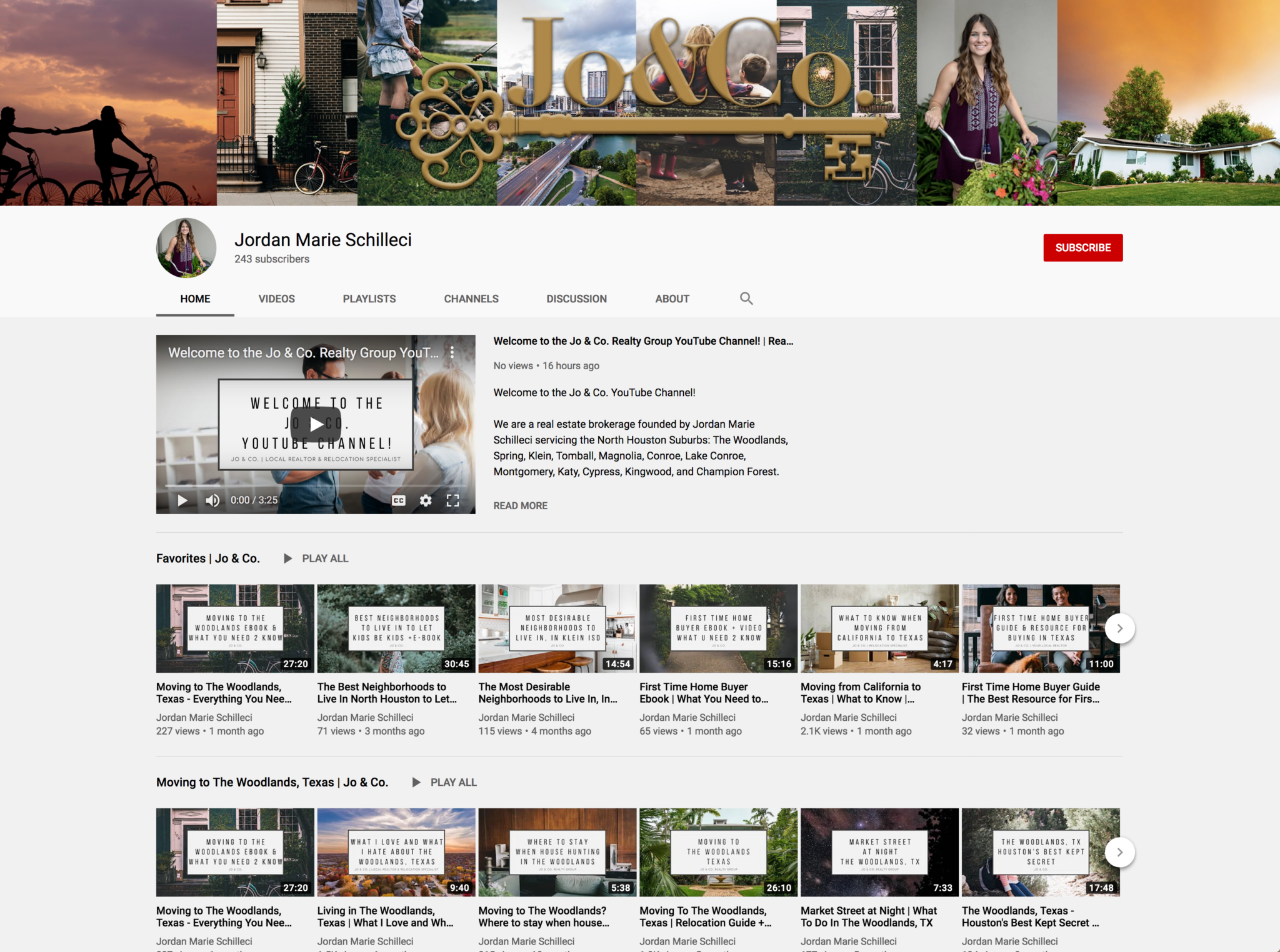
Task: Click title 'The Best Neighborhoods to Live In North Houston'
Action: click(x=387, y=693)
